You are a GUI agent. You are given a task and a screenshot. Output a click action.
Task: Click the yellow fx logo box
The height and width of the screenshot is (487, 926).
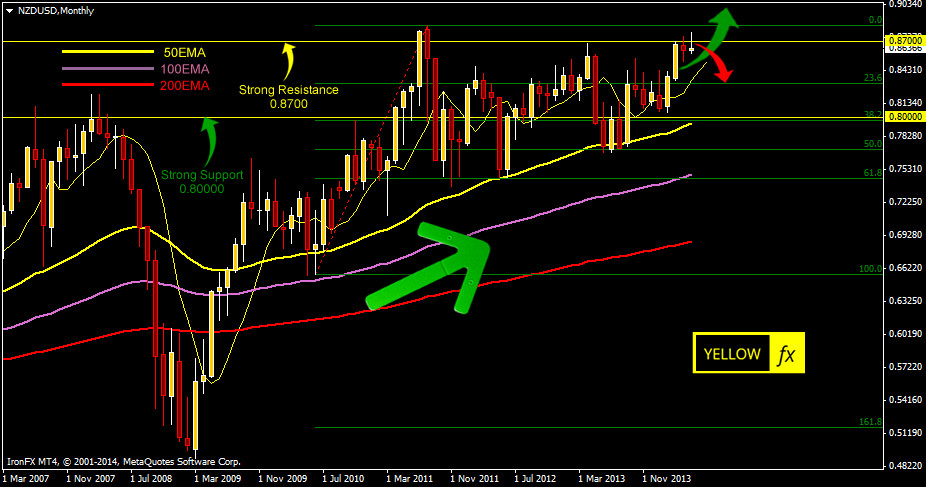(787, 354)
